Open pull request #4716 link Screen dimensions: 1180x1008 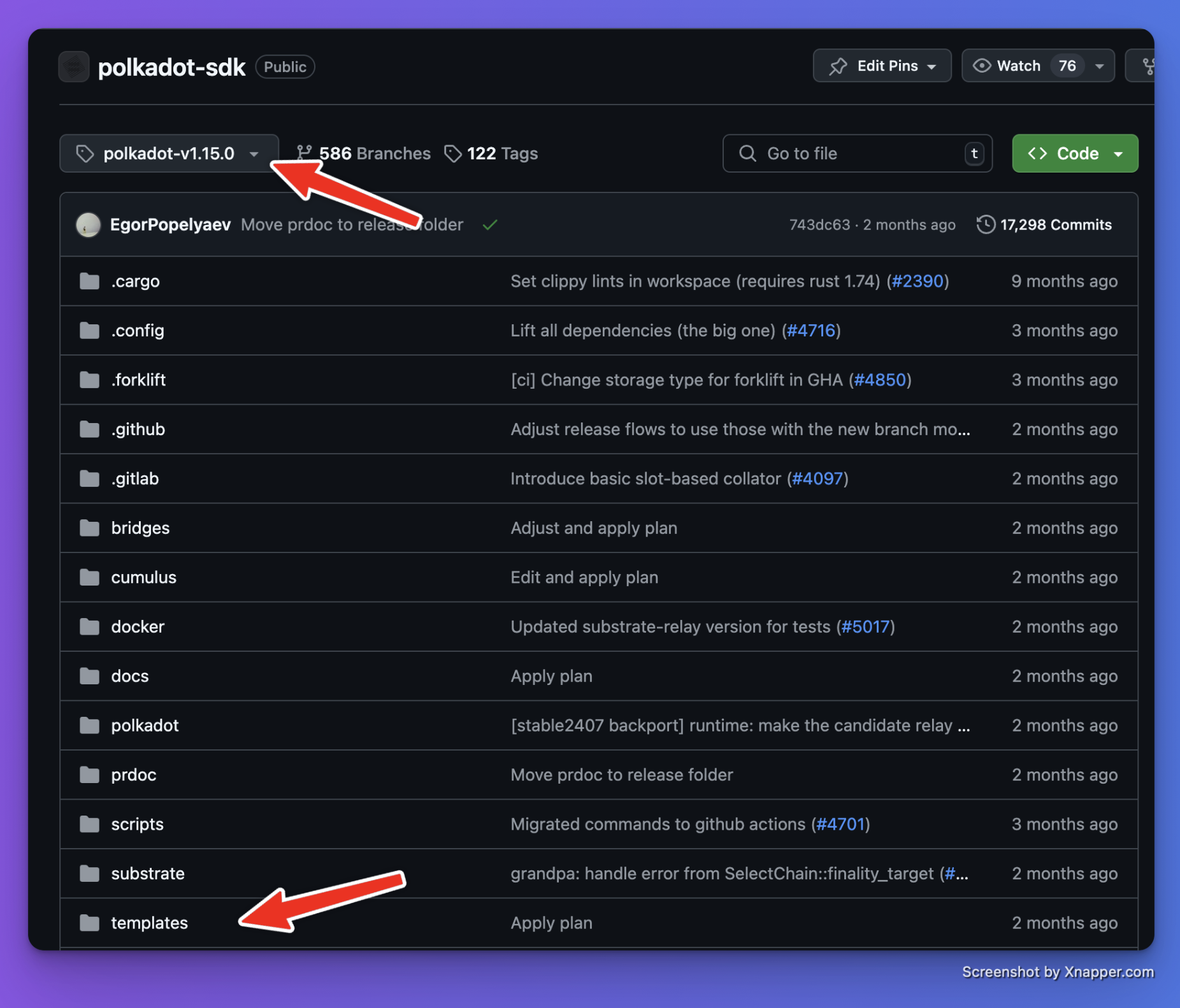point(811,331)
